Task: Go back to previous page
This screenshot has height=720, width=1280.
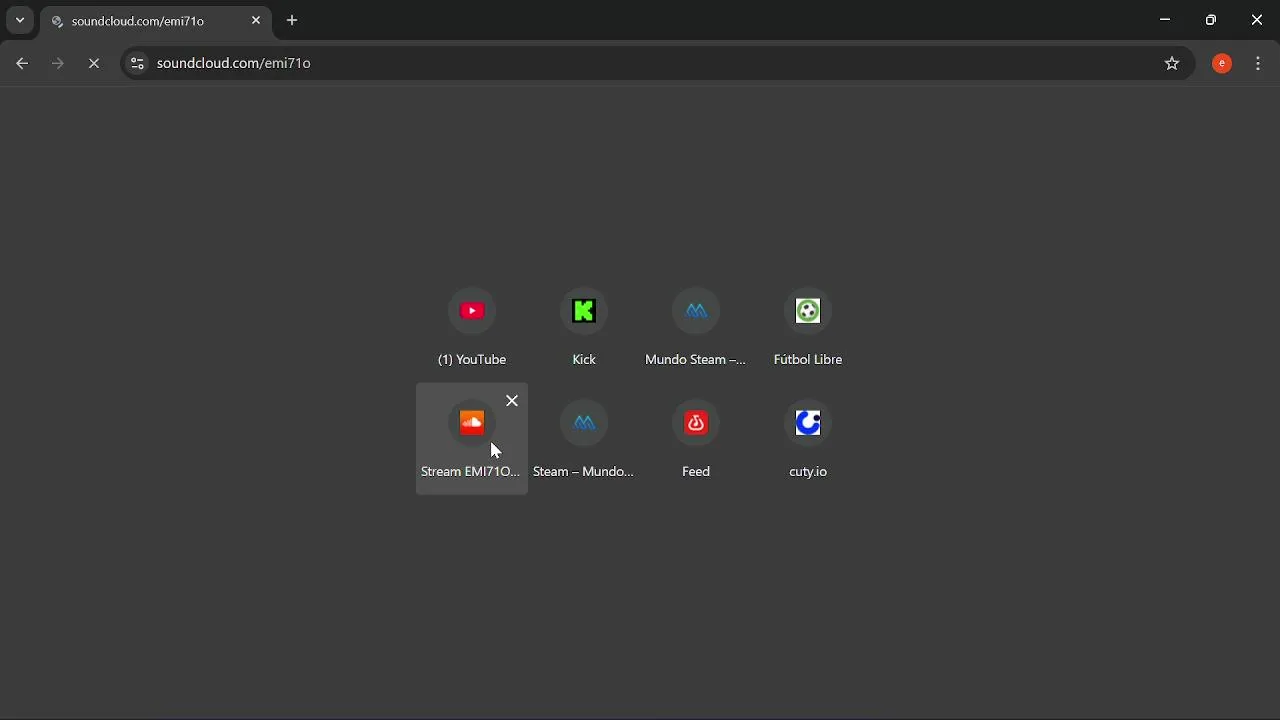Action: tap(22, 64)
